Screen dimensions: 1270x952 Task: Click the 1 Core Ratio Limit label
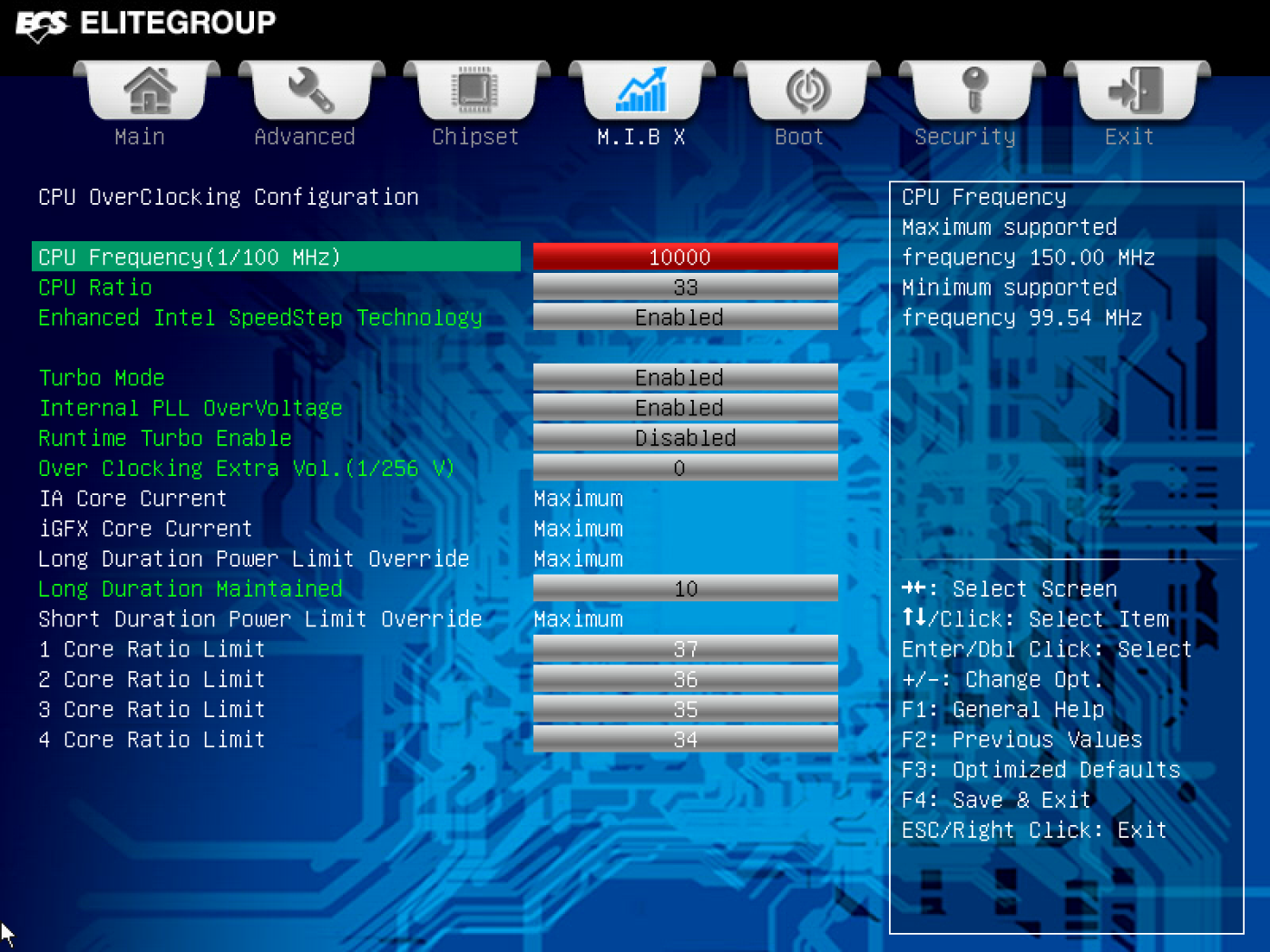(x=151, y=649)
